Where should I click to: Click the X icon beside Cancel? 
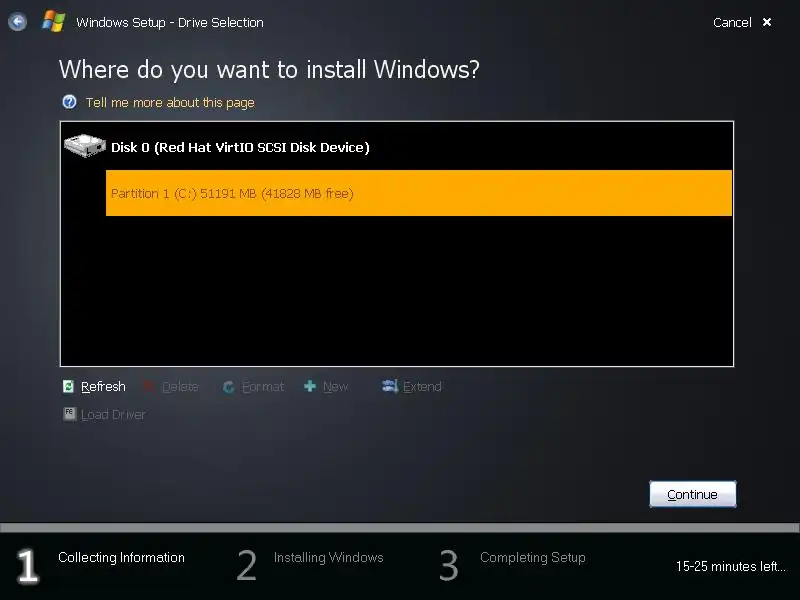click(767, 22)
